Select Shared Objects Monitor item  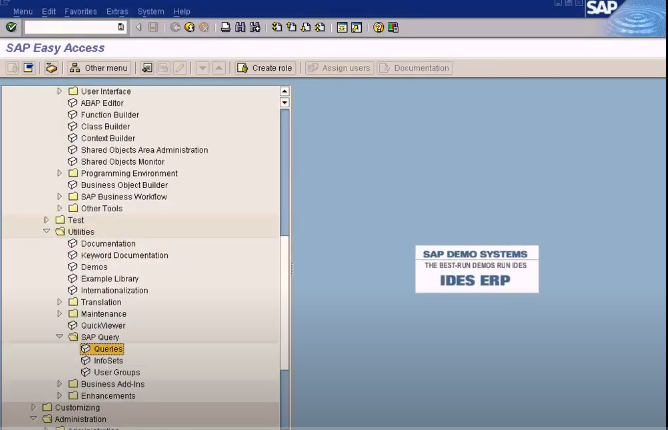[x=123, y=162]
